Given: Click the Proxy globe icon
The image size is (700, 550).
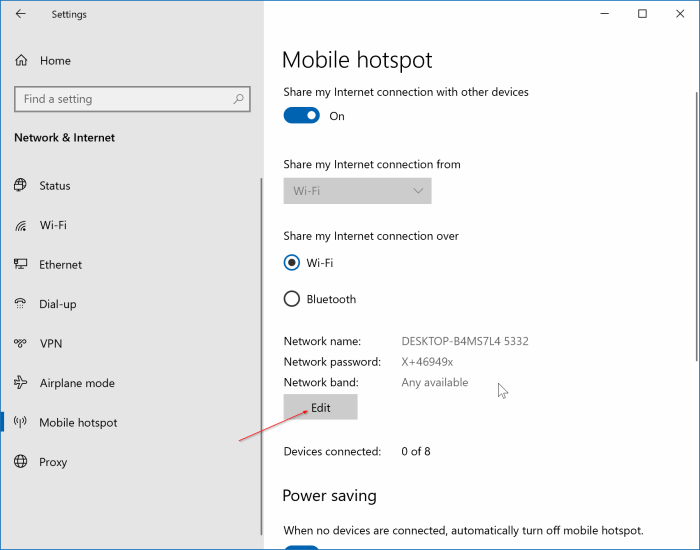Looking at the screenshot, I should pos(21,461).
